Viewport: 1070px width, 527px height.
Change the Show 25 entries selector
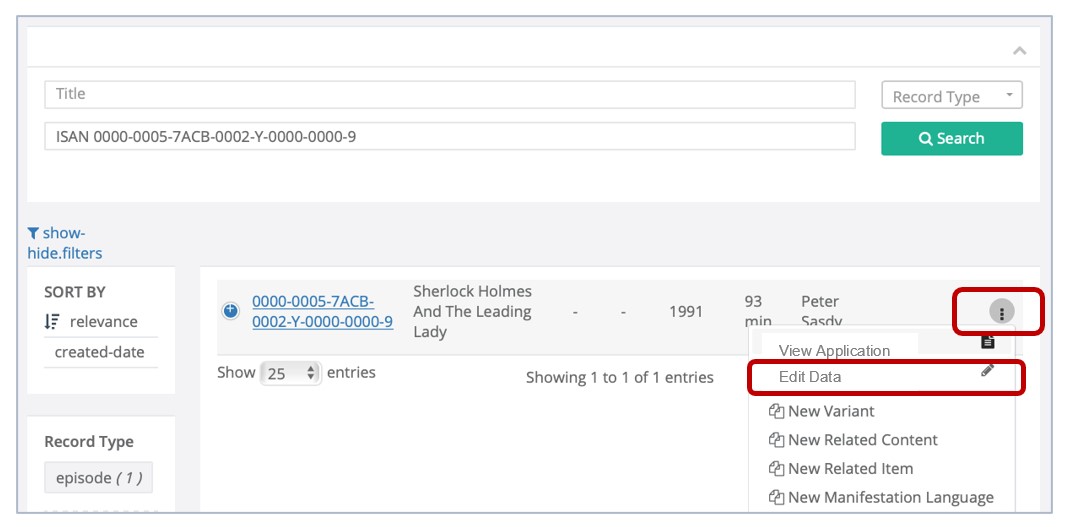click(x=291, y=373)
